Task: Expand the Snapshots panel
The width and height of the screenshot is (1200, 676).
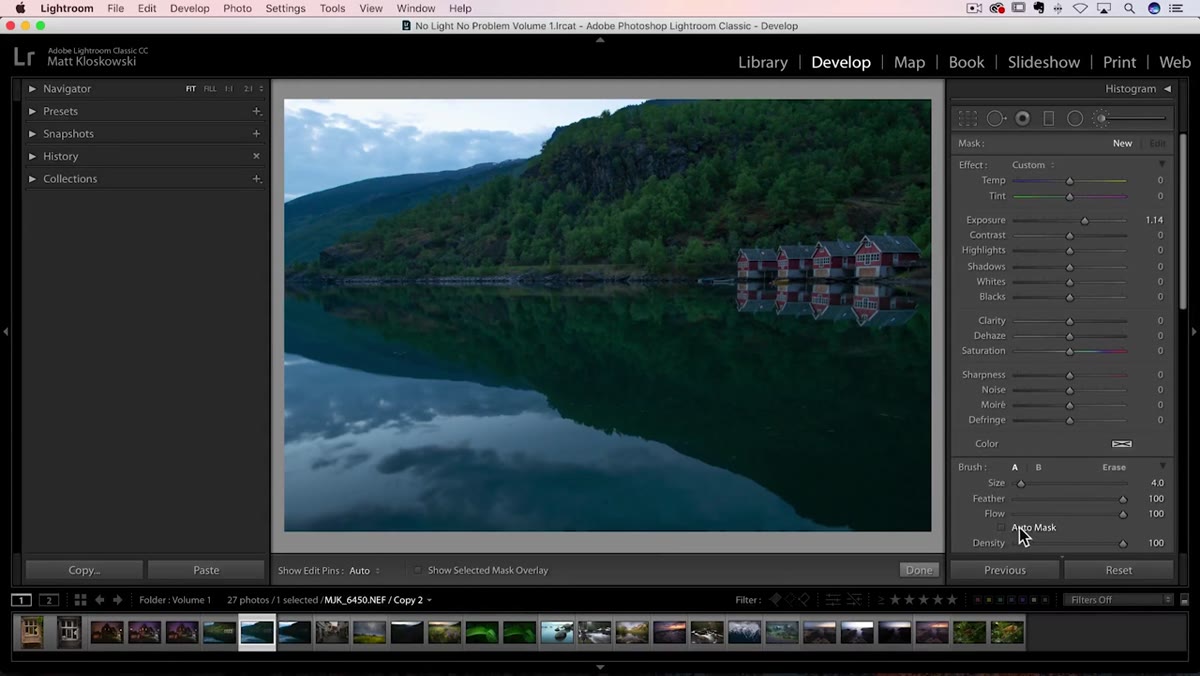Action: 33,134
